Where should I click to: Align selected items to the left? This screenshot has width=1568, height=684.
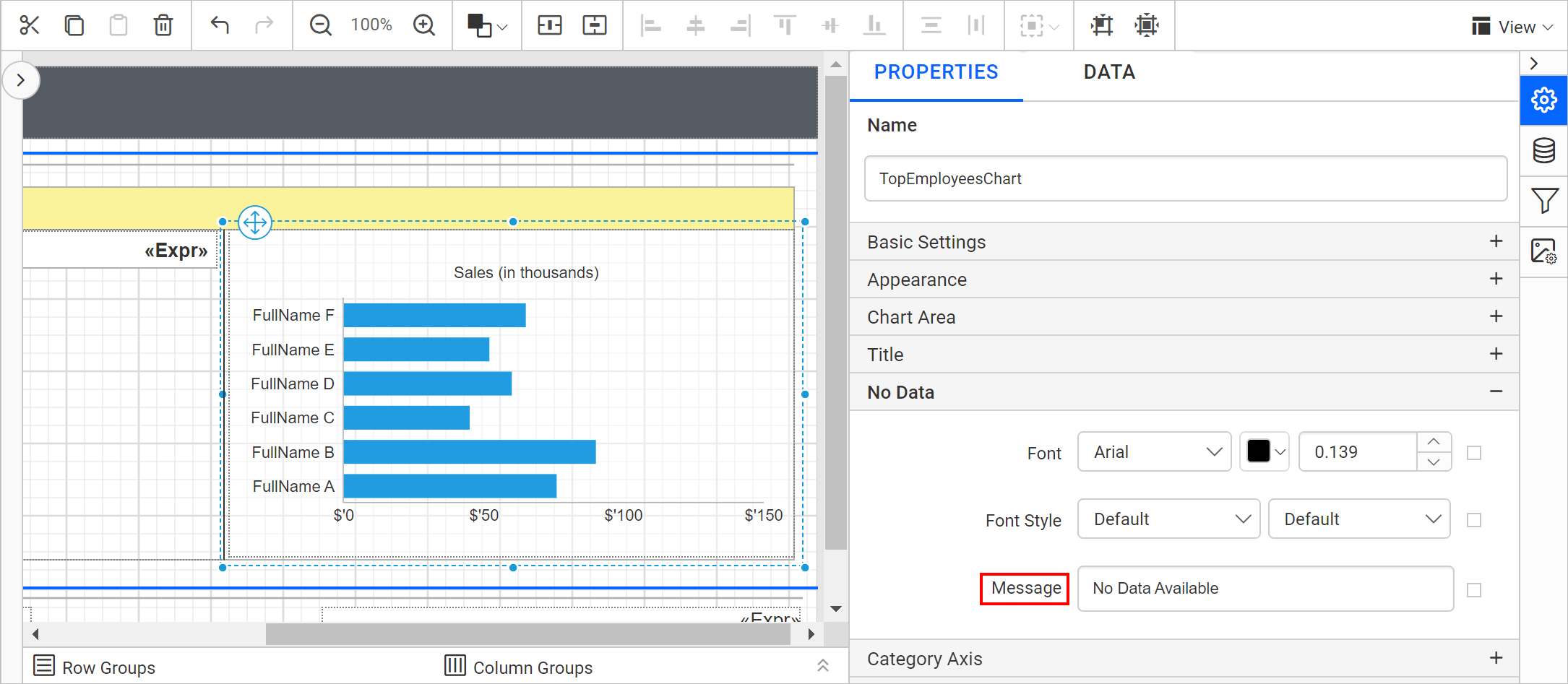[x=651, y=25]
